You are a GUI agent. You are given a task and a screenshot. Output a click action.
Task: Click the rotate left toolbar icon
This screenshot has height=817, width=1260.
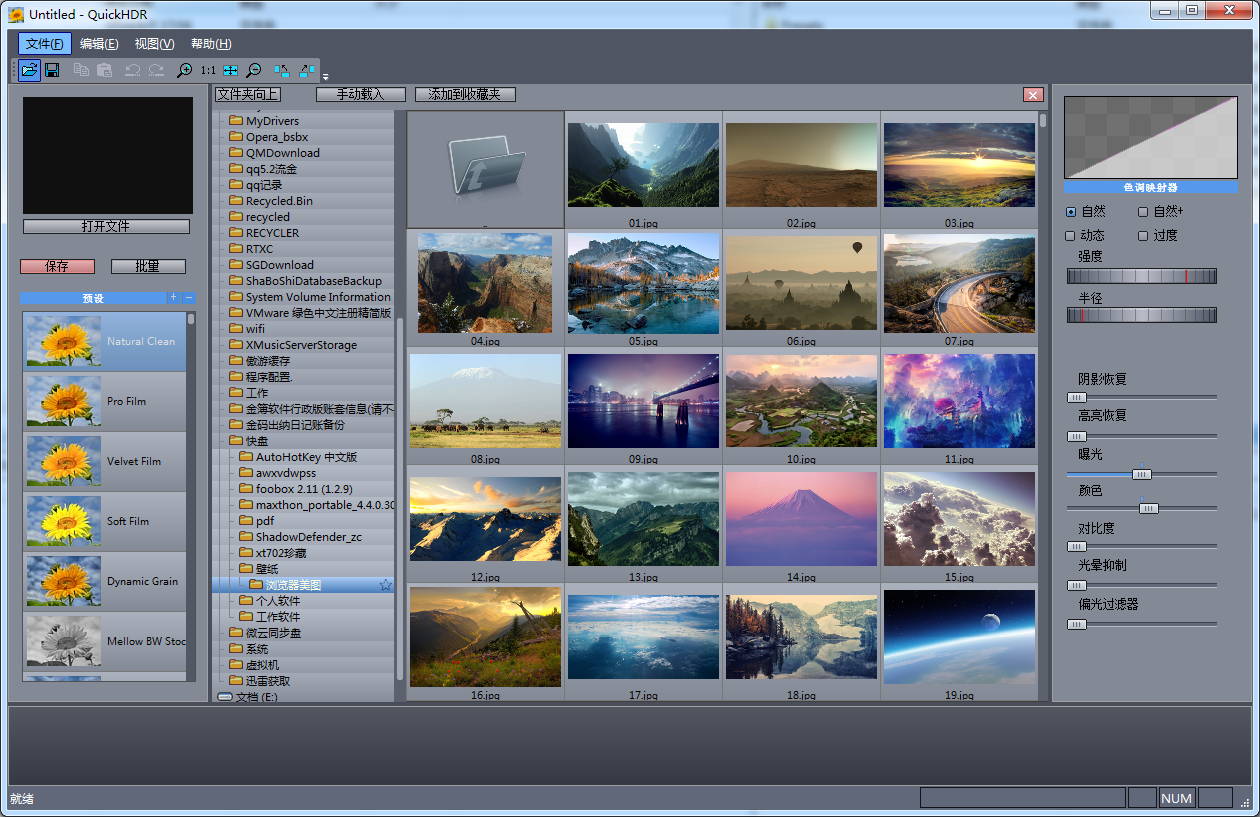[x=282, y=70]
